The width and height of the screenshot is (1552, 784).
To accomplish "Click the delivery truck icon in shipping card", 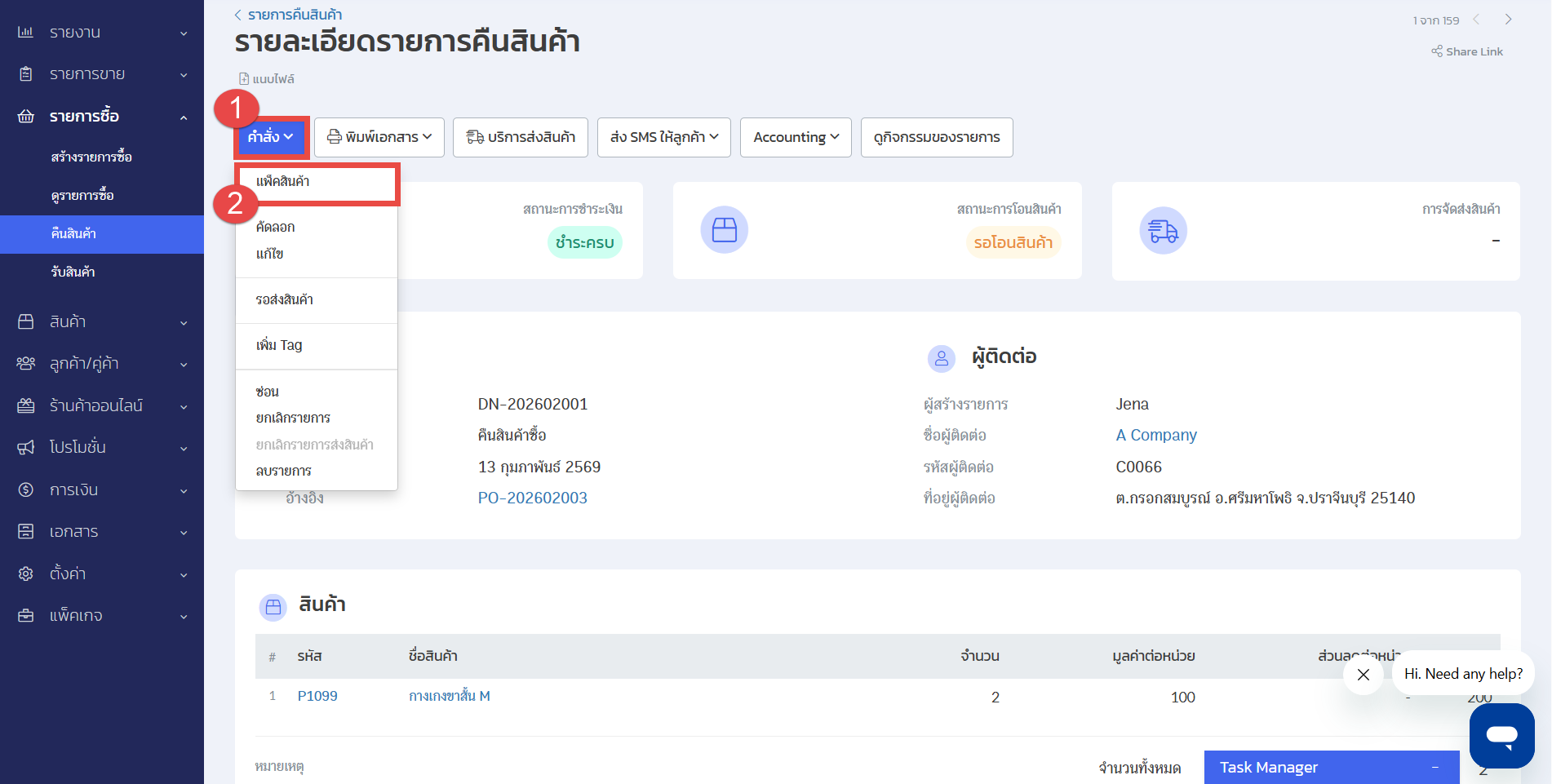I will pos(1163,231).
